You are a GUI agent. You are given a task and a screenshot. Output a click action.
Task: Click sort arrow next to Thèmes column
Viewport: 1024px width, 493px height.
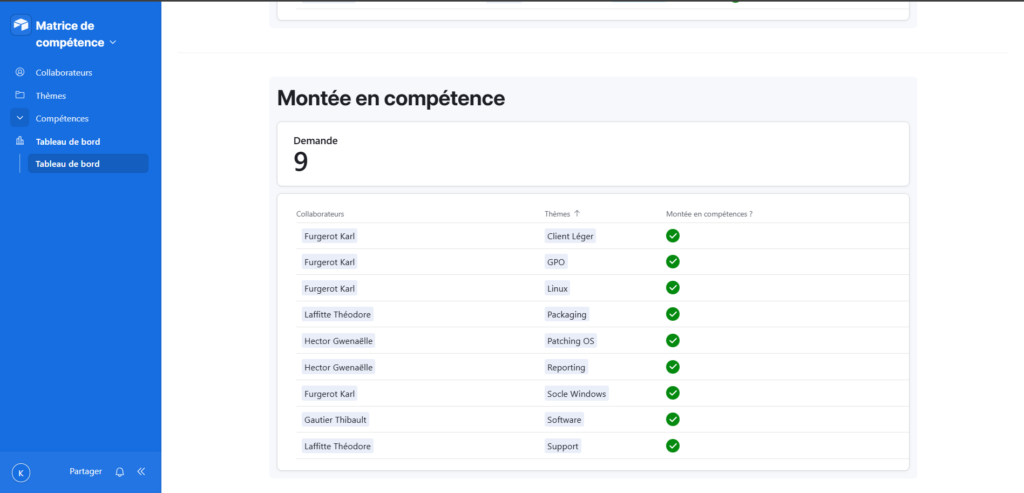[577, 214]
